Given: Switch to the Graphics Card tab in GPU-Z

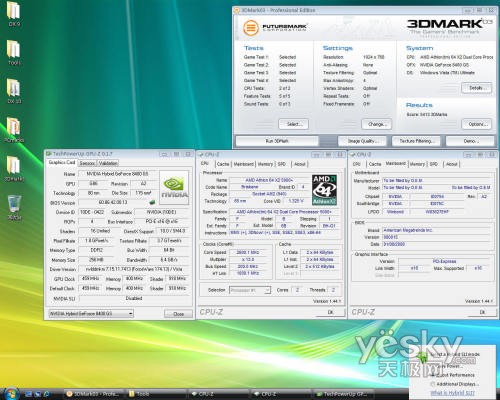Looking at the screenshot, I should coord(62,162).
